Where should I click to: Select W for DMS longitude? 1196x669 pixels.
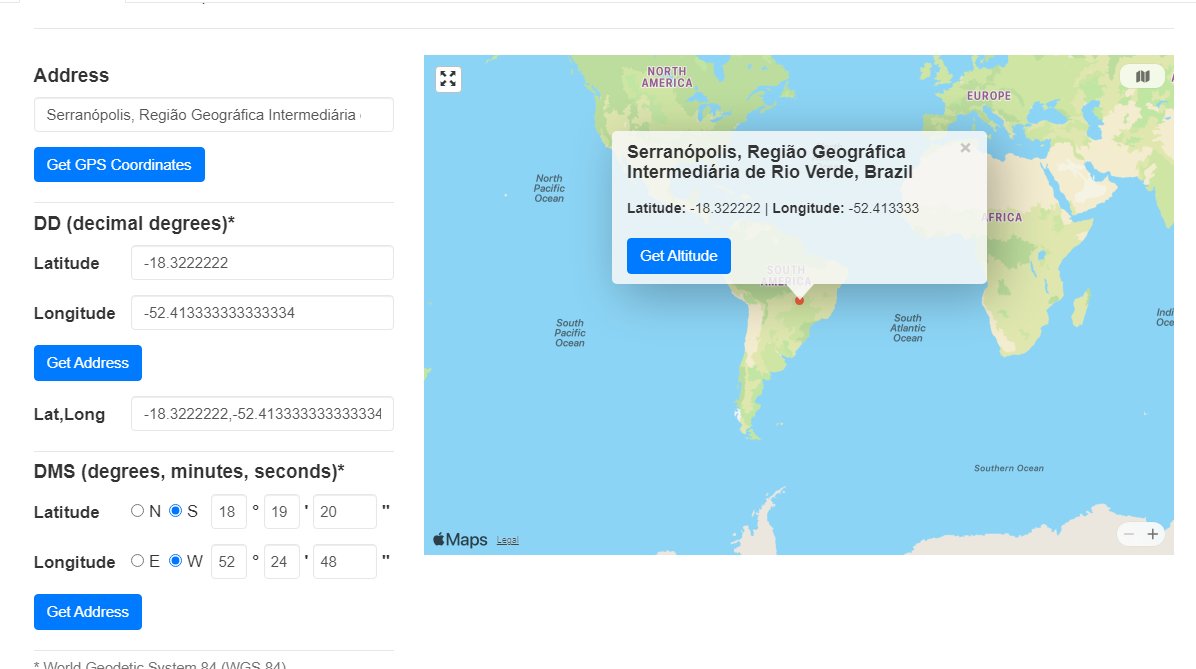[x=175, y=561]
